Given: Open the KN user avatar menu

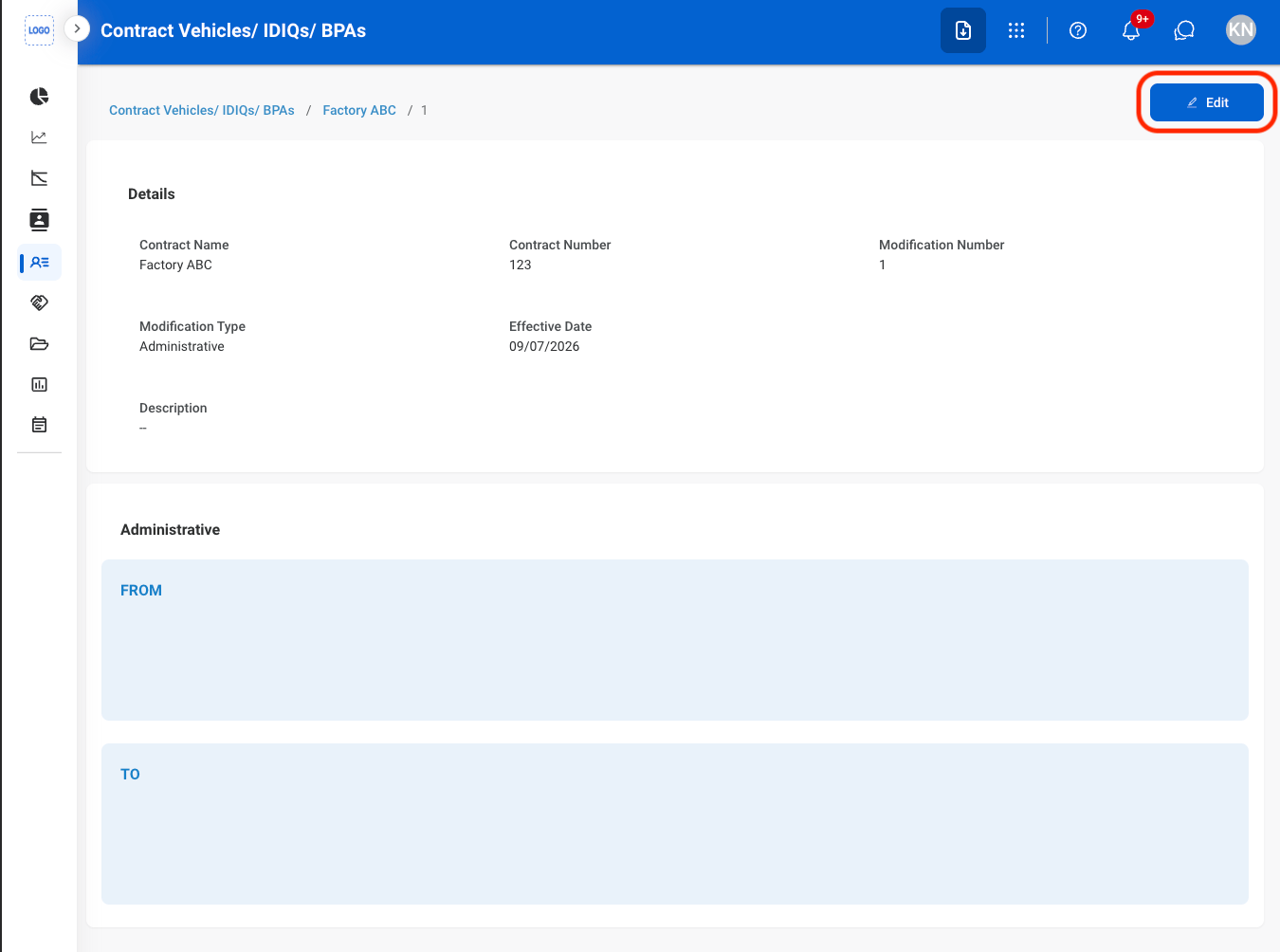Looking at the screenshot, I should point(1241,30).
